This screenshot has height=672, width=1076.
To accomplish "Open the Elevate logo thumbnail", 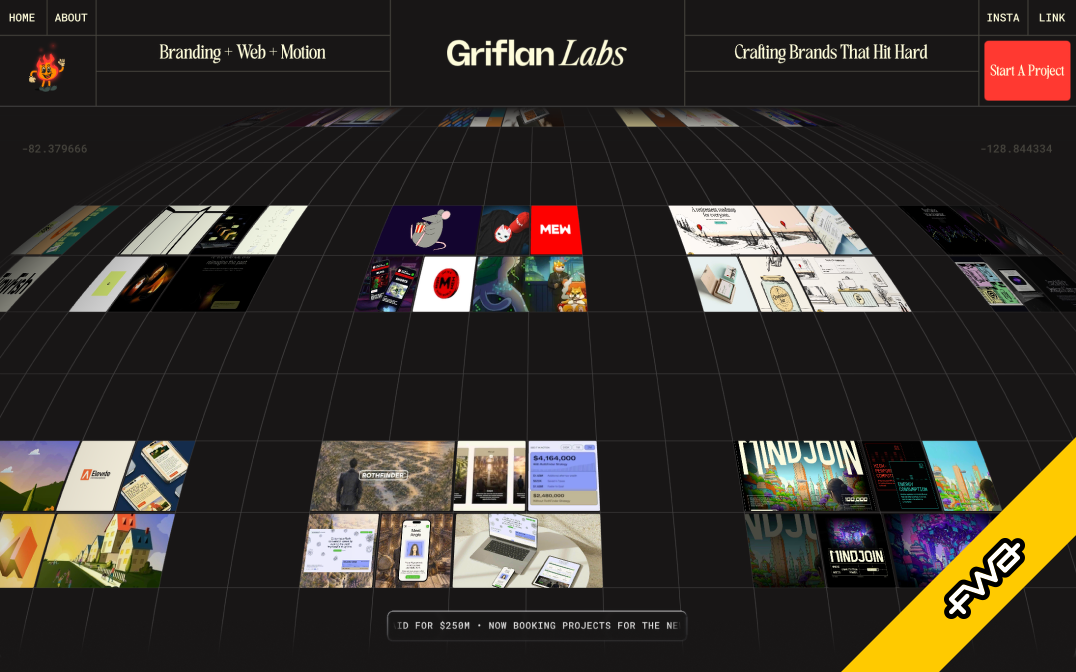I will (96, 476).
